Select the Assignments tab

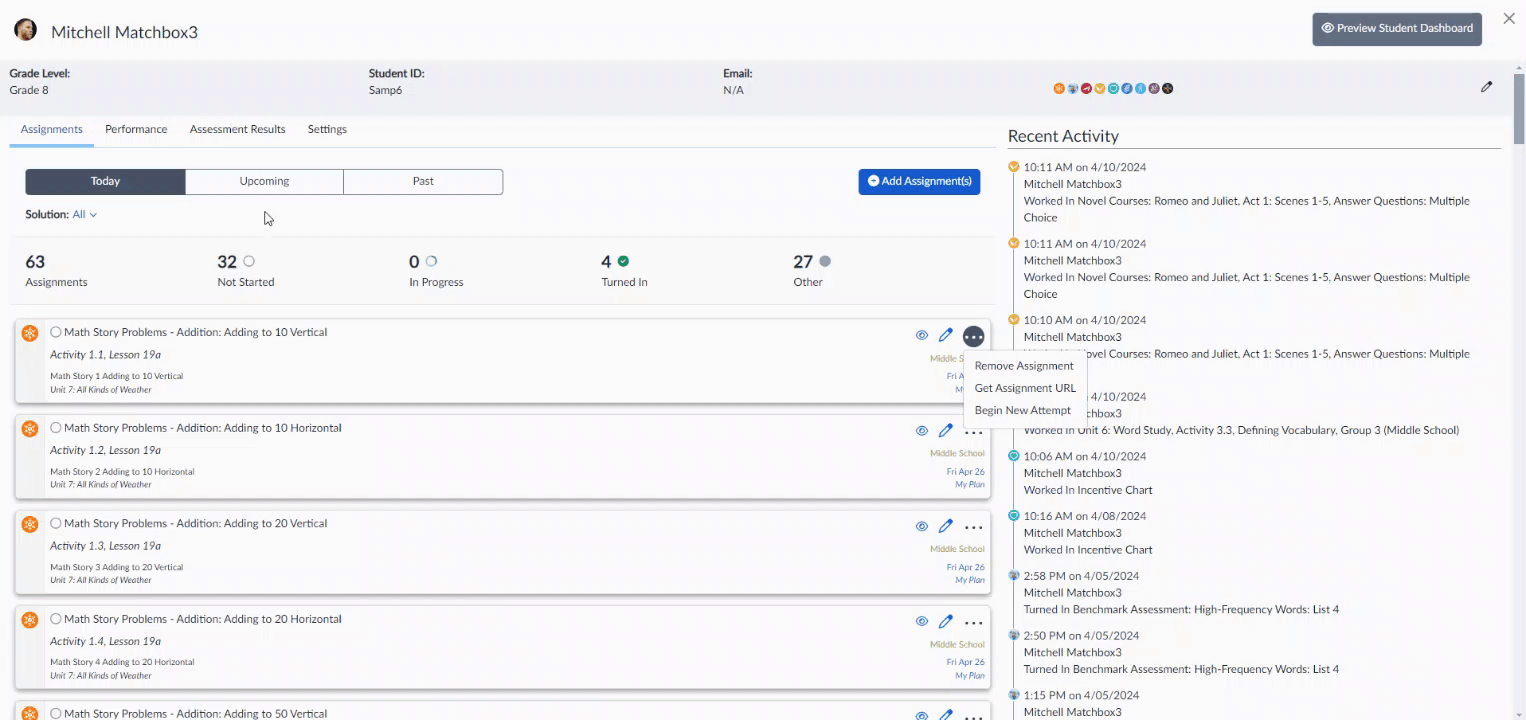coord(52,129)
